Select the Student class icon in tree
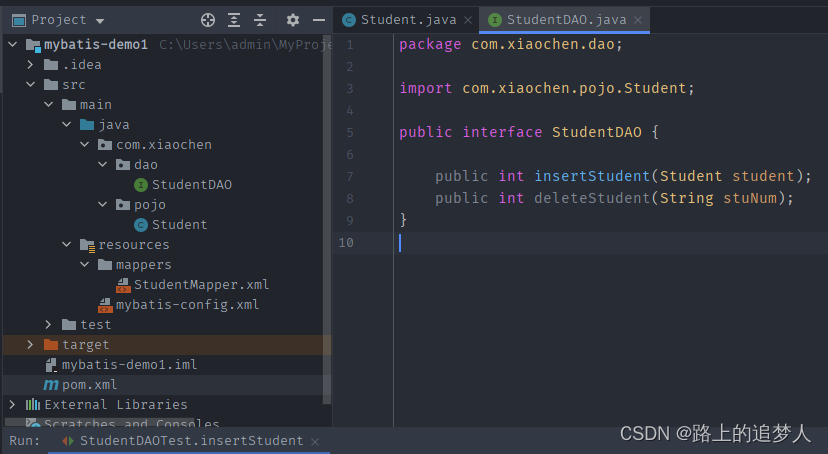828x454 pixels. tap(140, 225)
